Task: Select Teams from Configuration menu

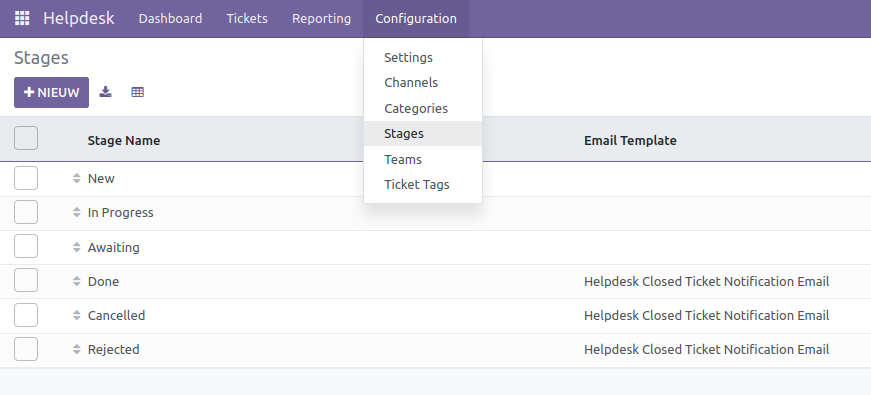Action: pos(423,159)
